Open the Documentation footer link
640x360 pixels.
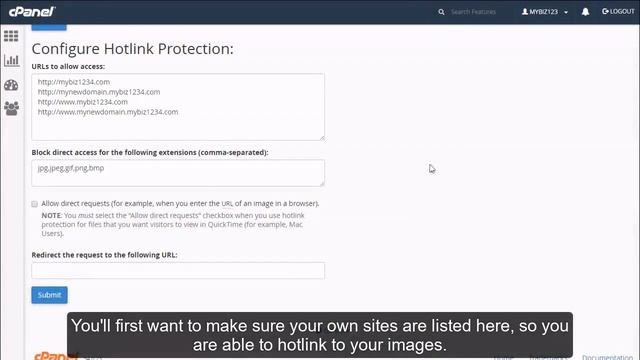607,357
